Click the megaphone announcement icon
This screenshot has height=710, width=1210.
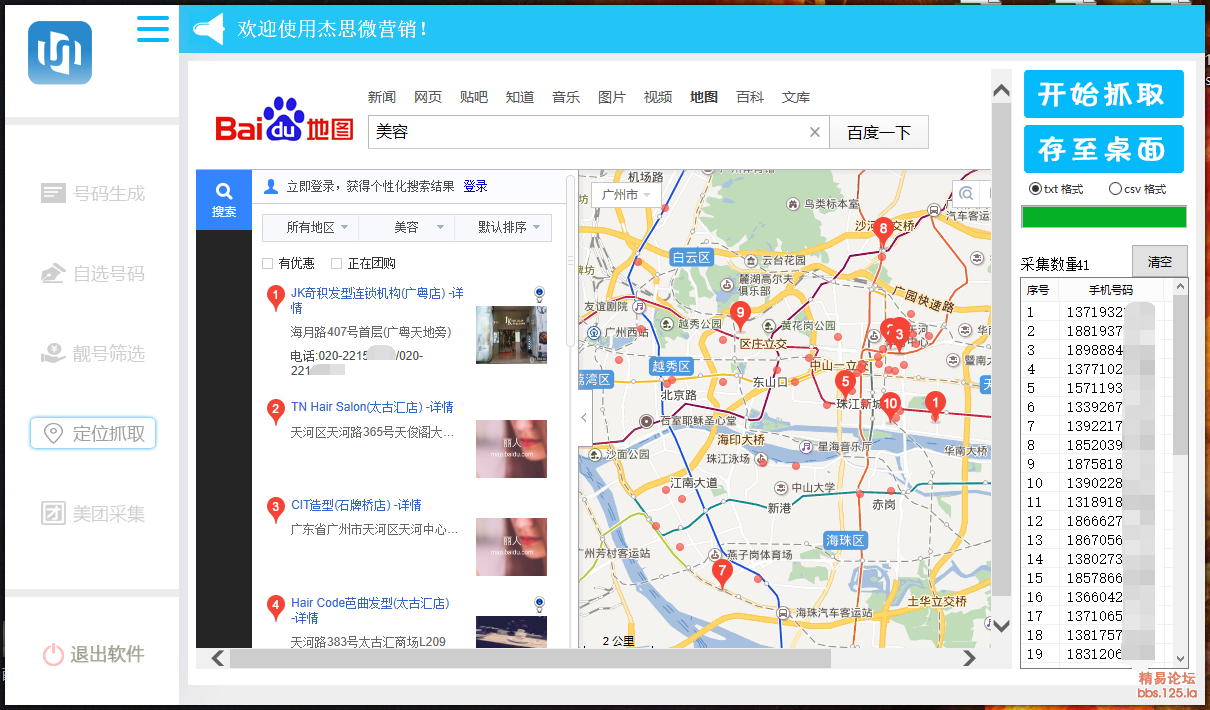[x=208, y=29]
